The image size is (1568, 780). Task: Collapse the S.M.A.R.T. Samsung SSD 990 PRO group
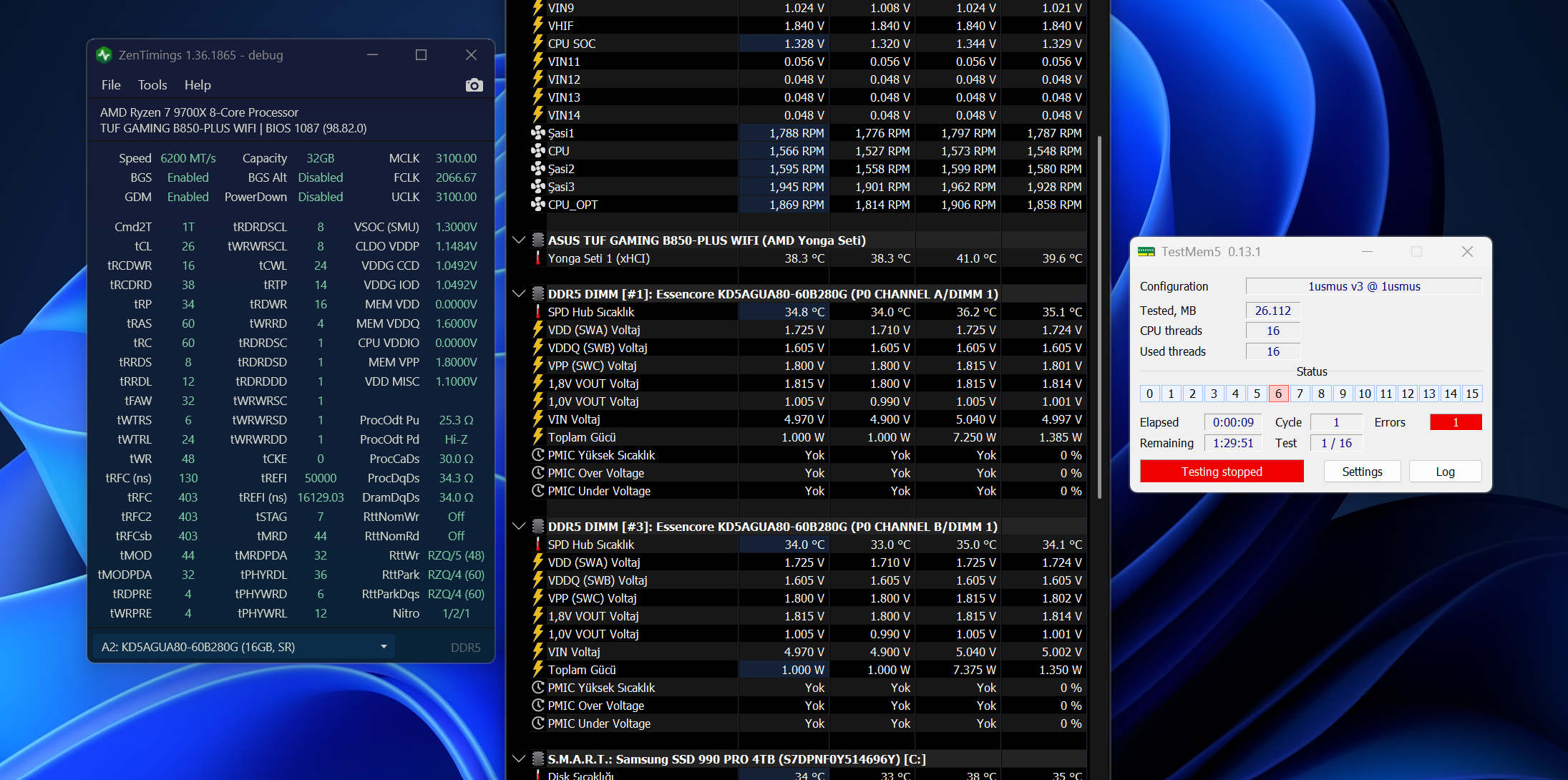click(x=520, y=759)
